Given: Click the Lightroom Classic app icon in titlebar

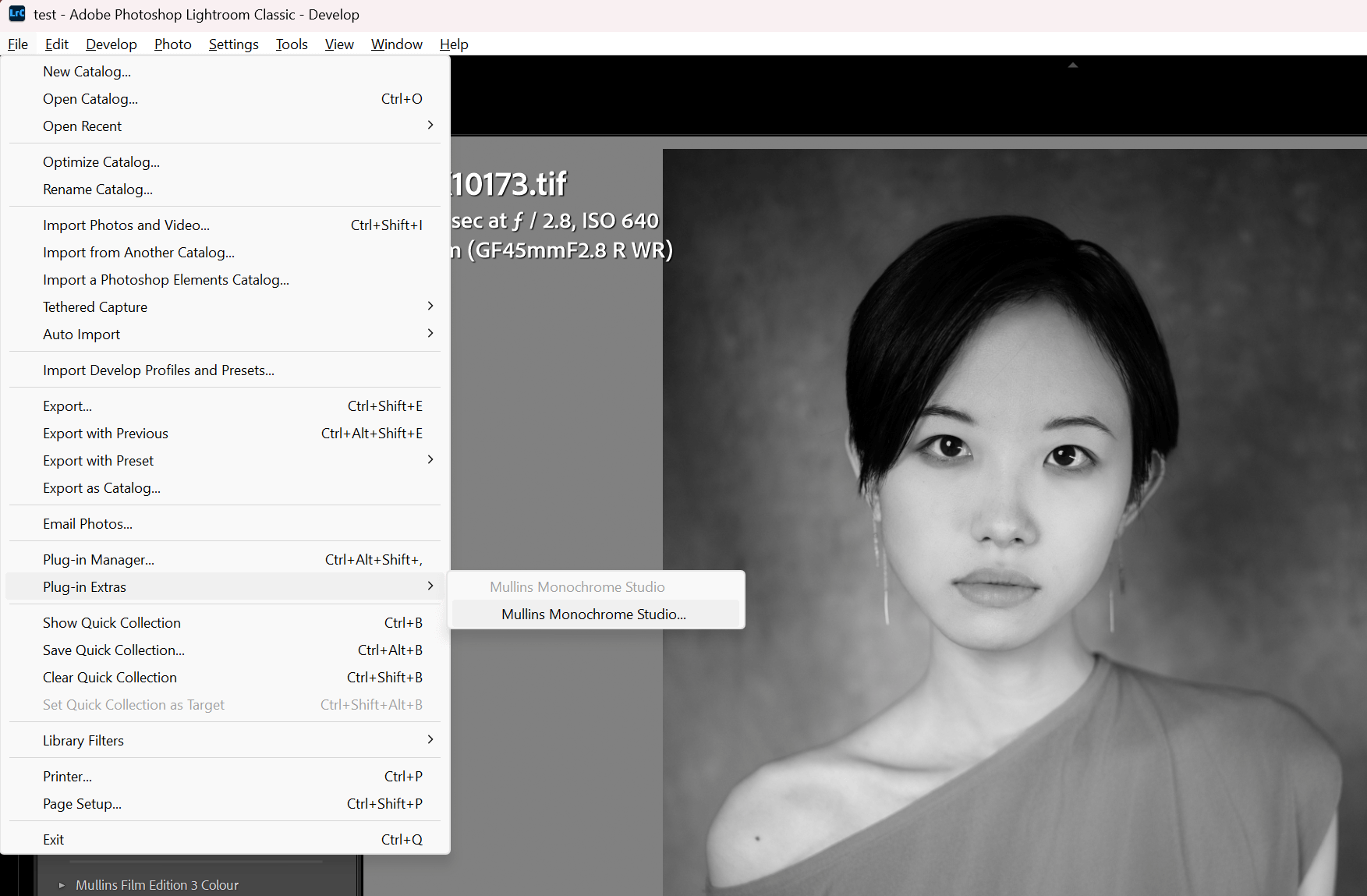Looking at the screenshot, I should [16, 14].
